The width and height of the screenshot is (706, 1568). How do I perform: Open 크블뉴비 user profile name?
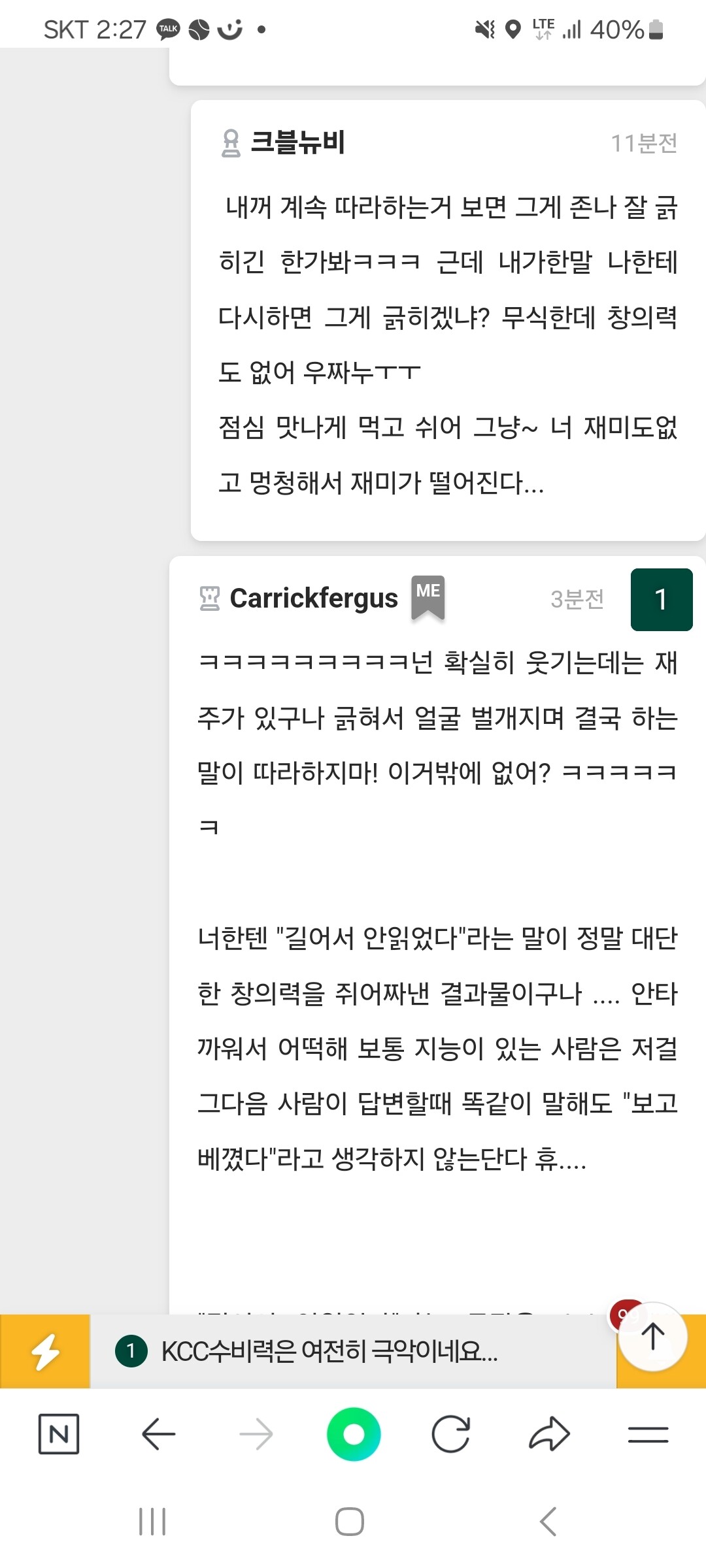click(298, 142)
